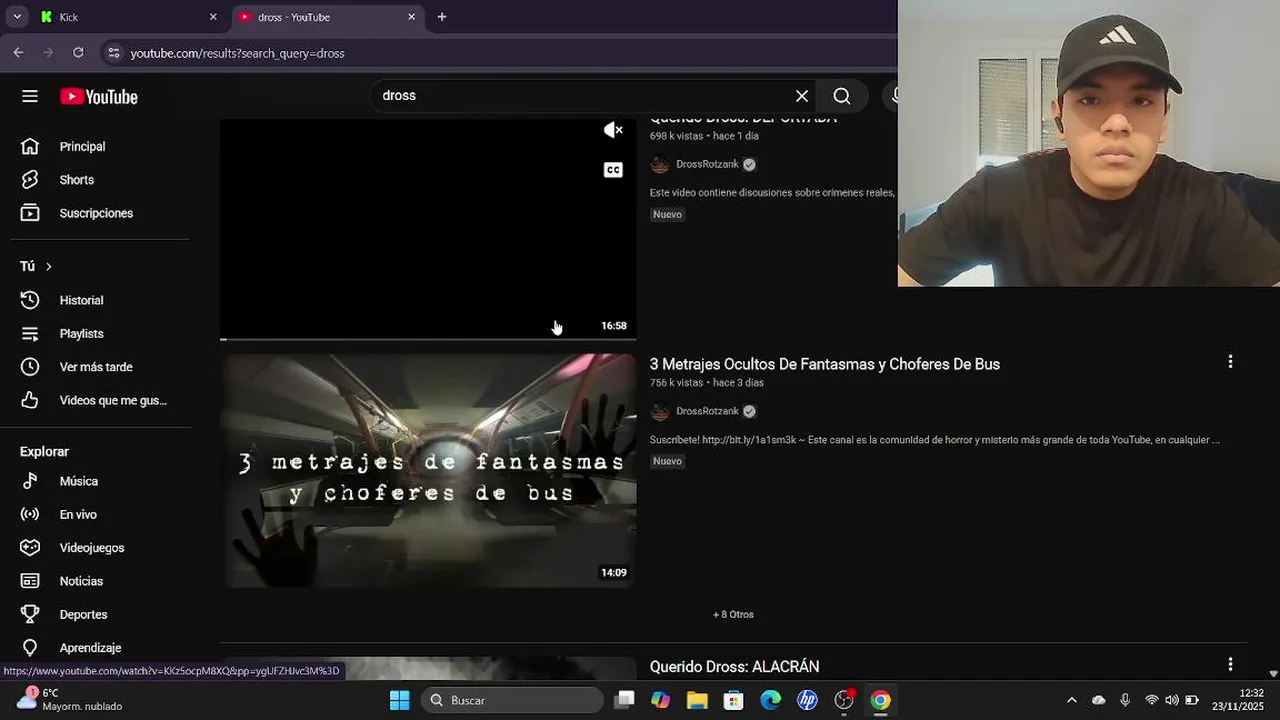The height and width of the screenshot is (720, 1280).
Task: Open 'Querido Dross: ALACRÁN' title link
Action: [x=734, y=667]
